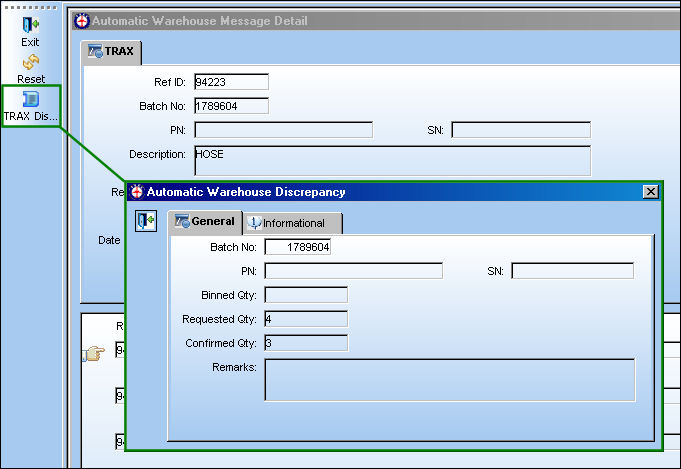Click the "Requested Qty:" label
This screenshot has height=469, width=681.
tap(219, 319)
